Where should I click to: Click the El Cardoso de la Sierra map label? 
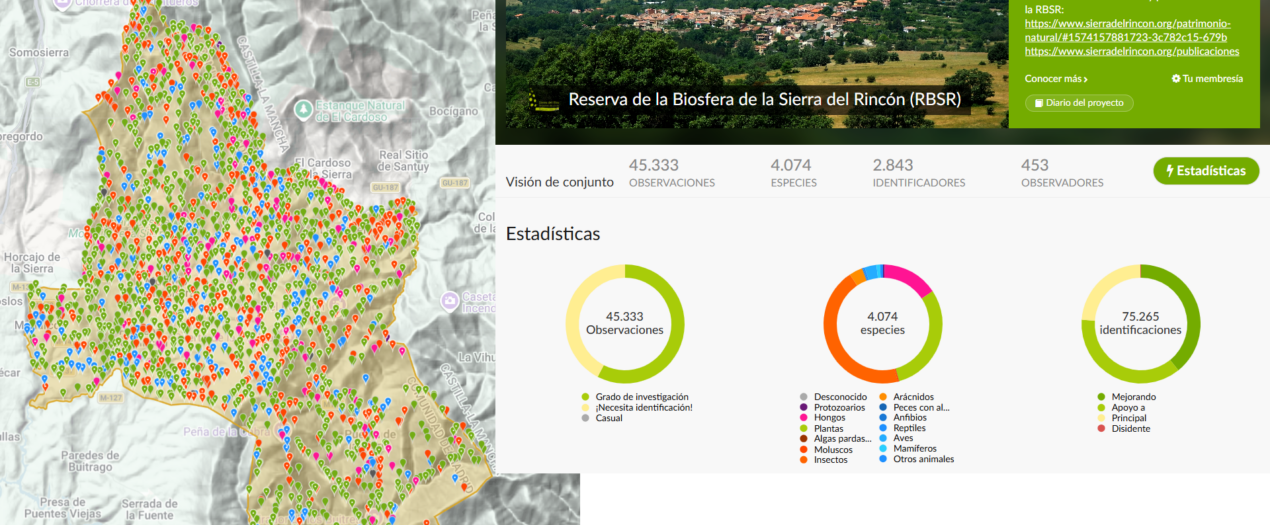(323, 168)
